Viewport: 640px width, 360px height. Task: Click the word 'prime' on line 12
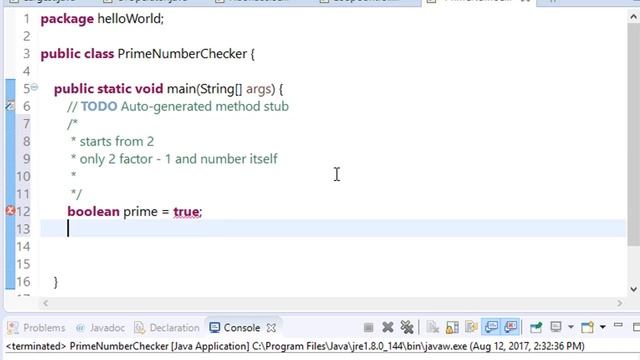(x=140, y=211)
